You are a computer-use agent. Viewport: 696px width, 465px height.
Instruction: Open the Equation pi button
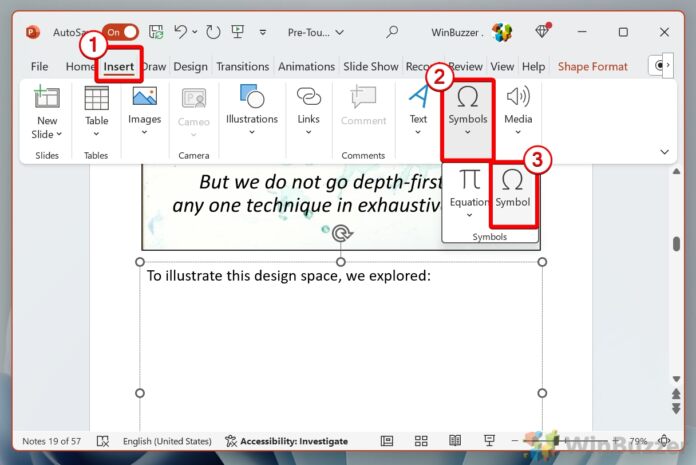[x=469, y=181]
